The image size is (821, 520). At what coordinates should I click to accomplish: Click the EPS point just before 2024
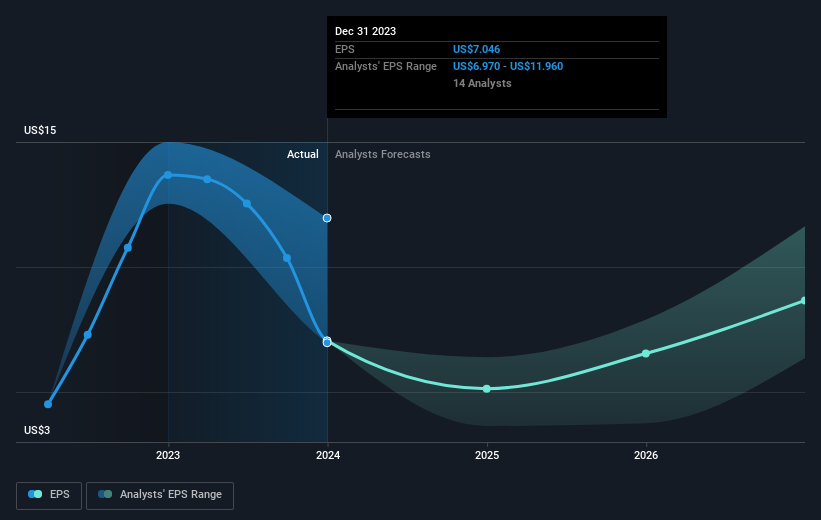(287, 258)
